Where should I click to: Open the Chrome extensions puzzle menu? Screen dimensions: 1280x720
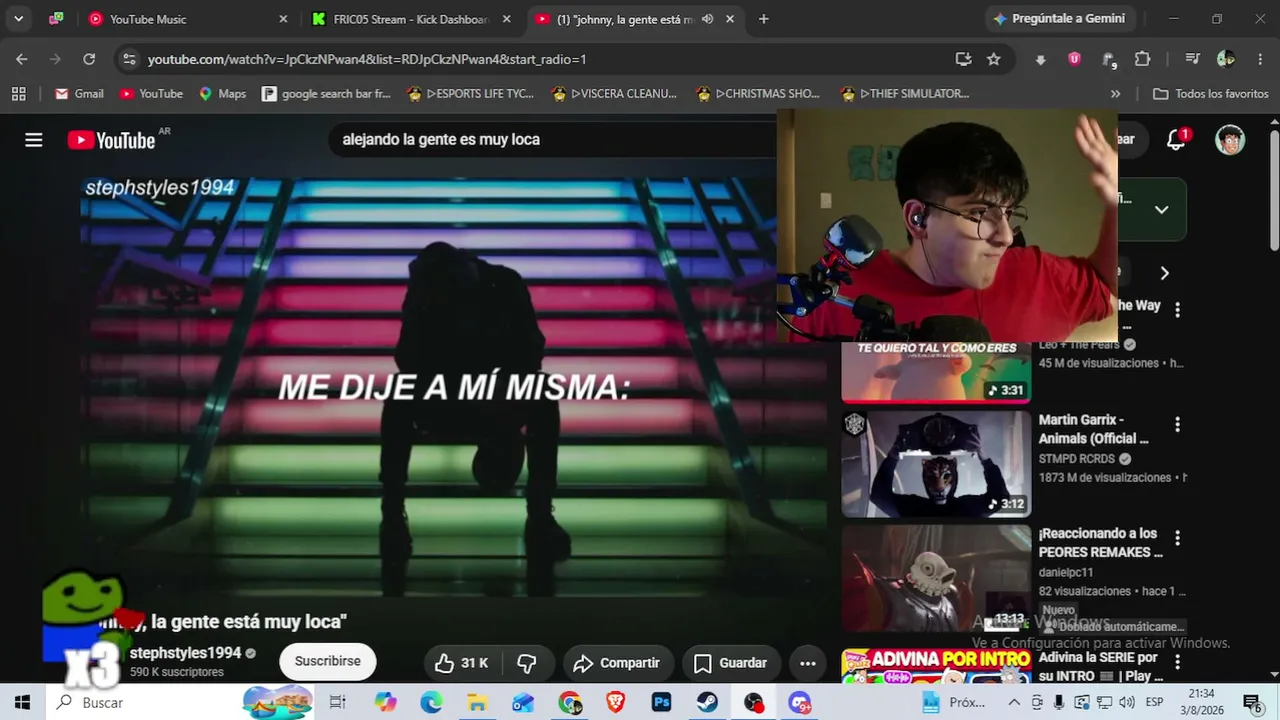coord(1142,59)
